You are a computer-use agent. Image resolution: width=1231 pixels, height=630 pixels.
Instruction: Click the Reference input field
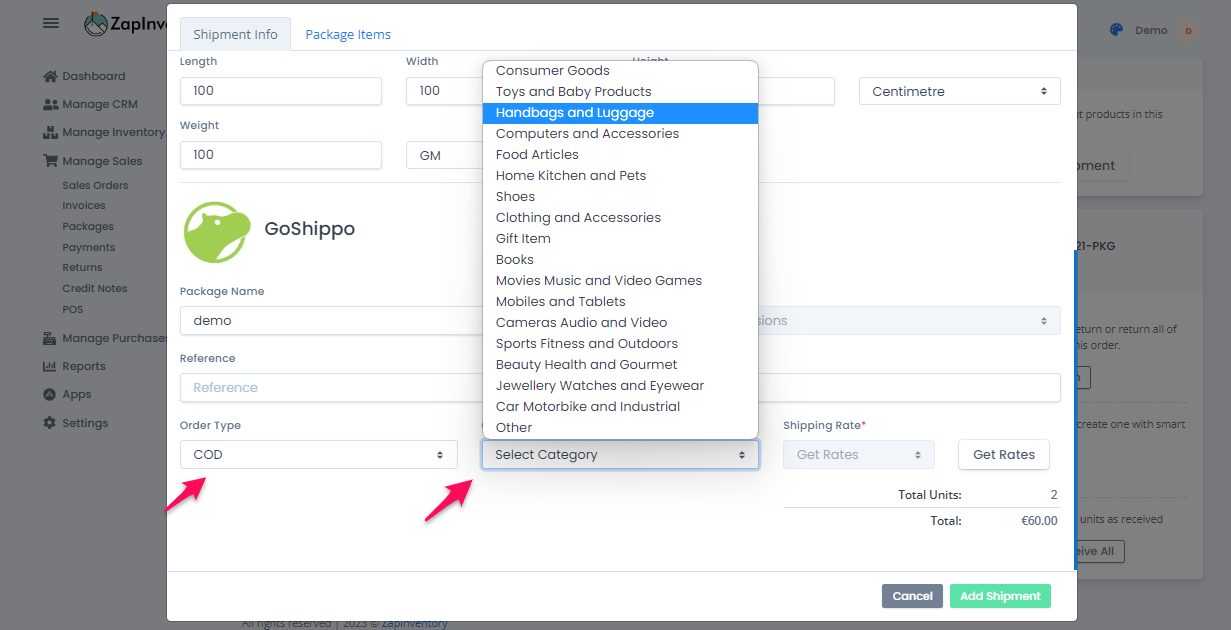(x=330, y=388)
